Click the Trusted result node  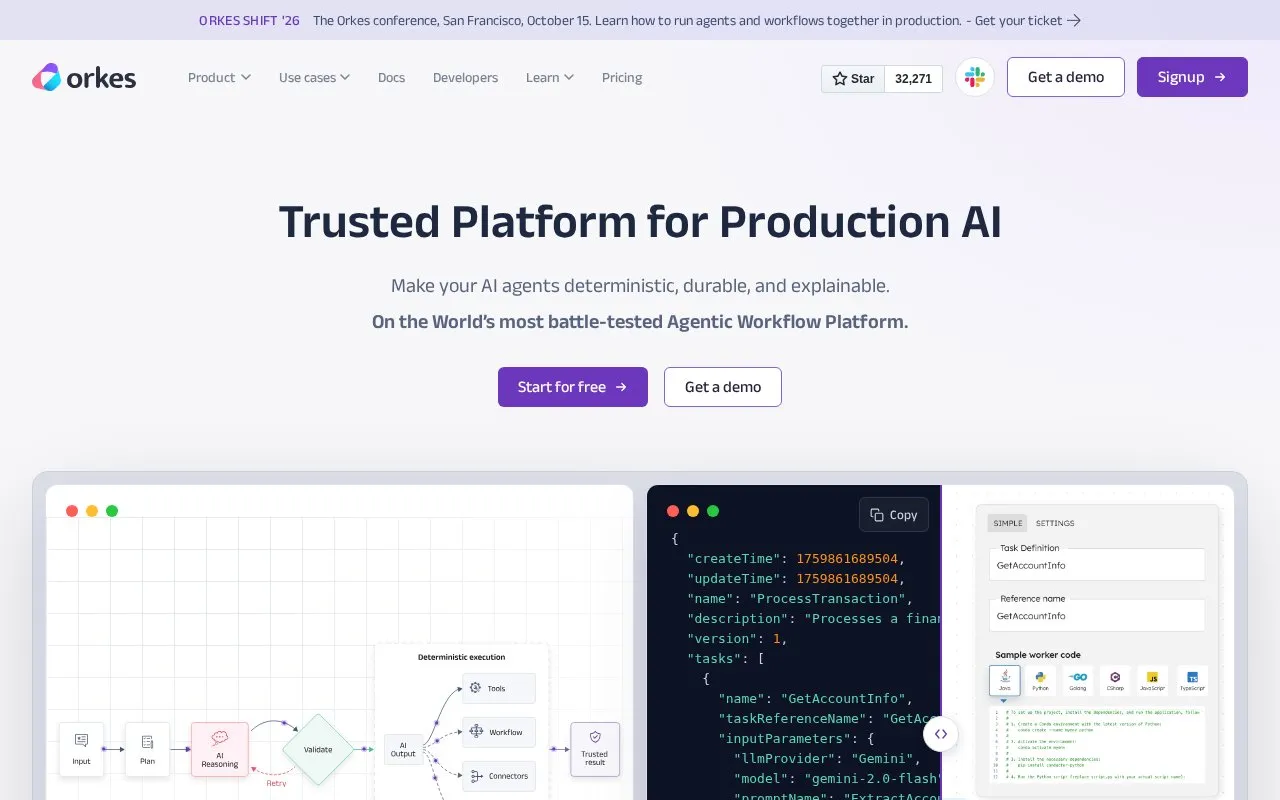click(595, 749)
